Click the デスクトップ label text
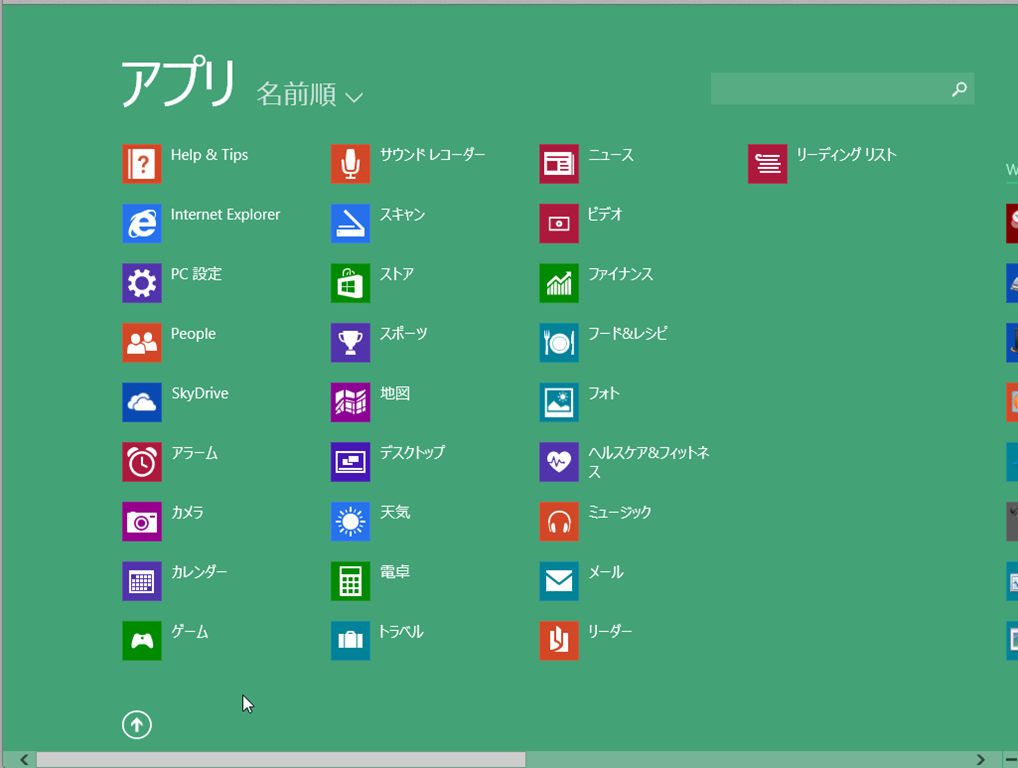The height and width of the screenshot is (768, 1018). pyautogui.click(x=412, y=452)
